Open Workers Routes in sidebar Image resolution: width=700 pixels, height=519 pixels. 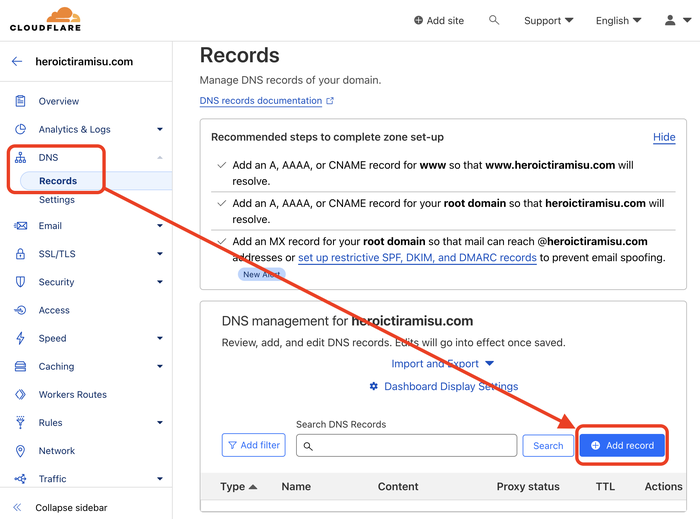point(73,394)
